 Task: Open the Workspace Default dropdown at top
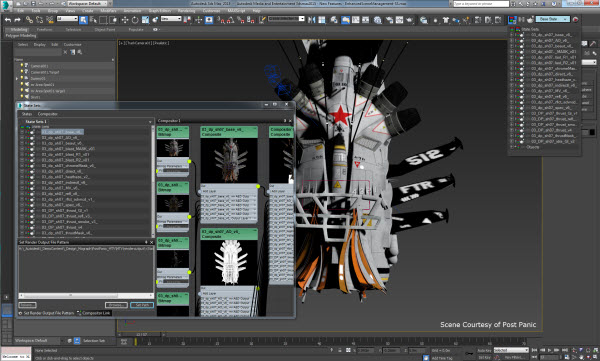[86, 3]
